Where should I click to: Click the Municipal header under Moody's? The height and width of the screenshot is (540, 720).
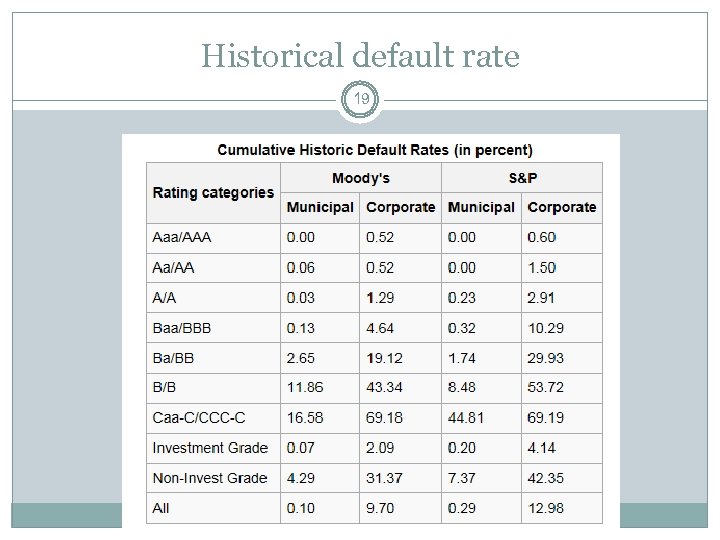320,207
